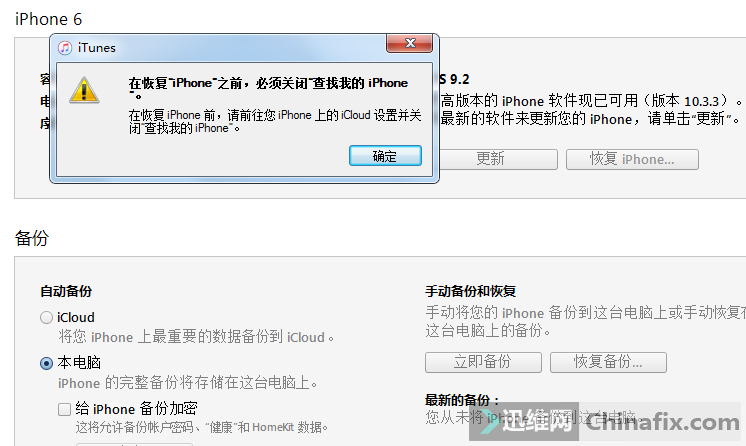Click the 最新的备份 label

point(461,400)
